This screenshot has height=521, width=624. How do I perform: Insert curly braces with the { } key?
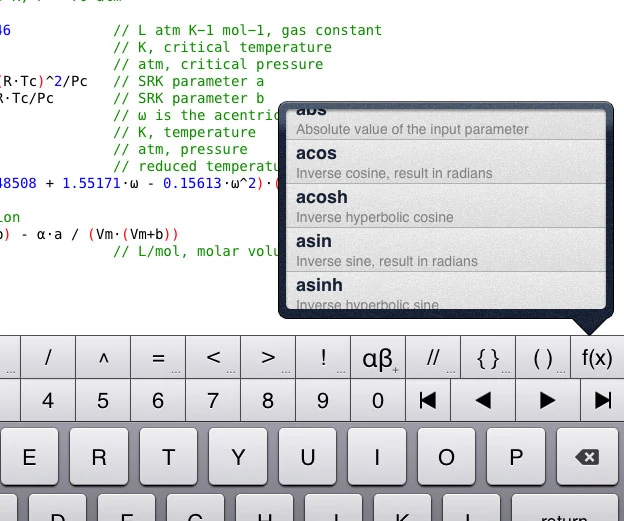point(488,357)
